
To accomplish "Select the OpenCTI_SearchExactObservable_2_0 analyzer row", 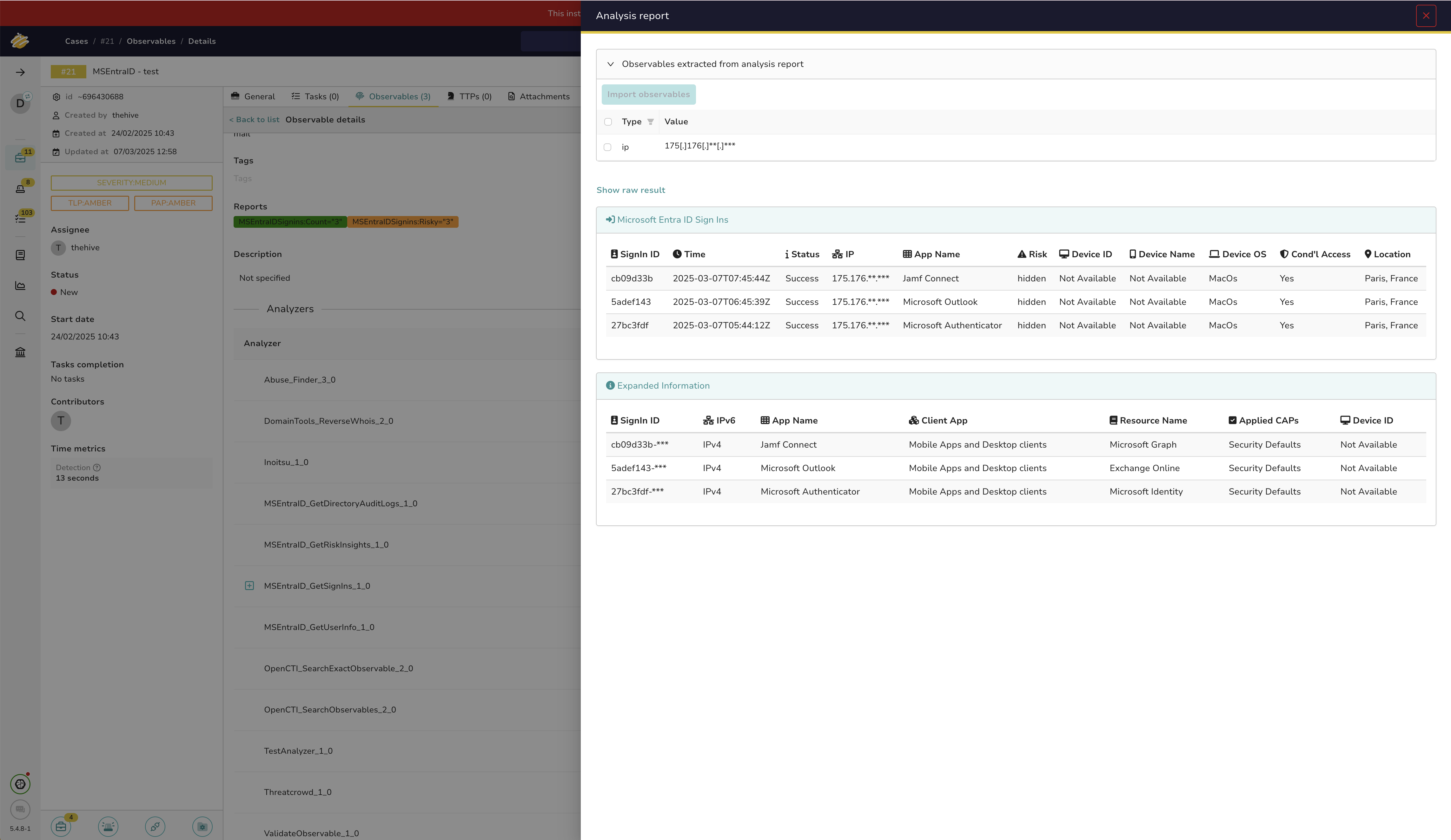I will tap(407, 669).
